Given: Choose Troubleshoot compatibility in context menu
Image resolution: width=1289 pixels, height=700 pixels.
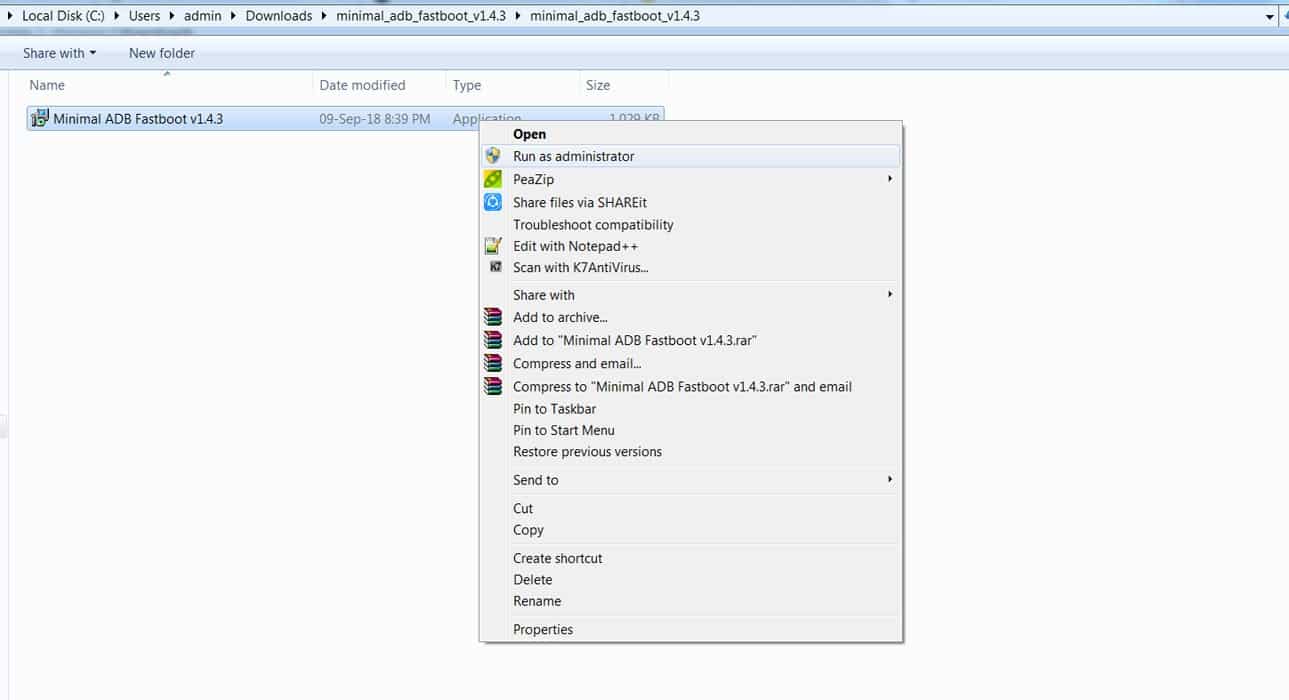Looking at the screenshot, I should coord(593,225).
